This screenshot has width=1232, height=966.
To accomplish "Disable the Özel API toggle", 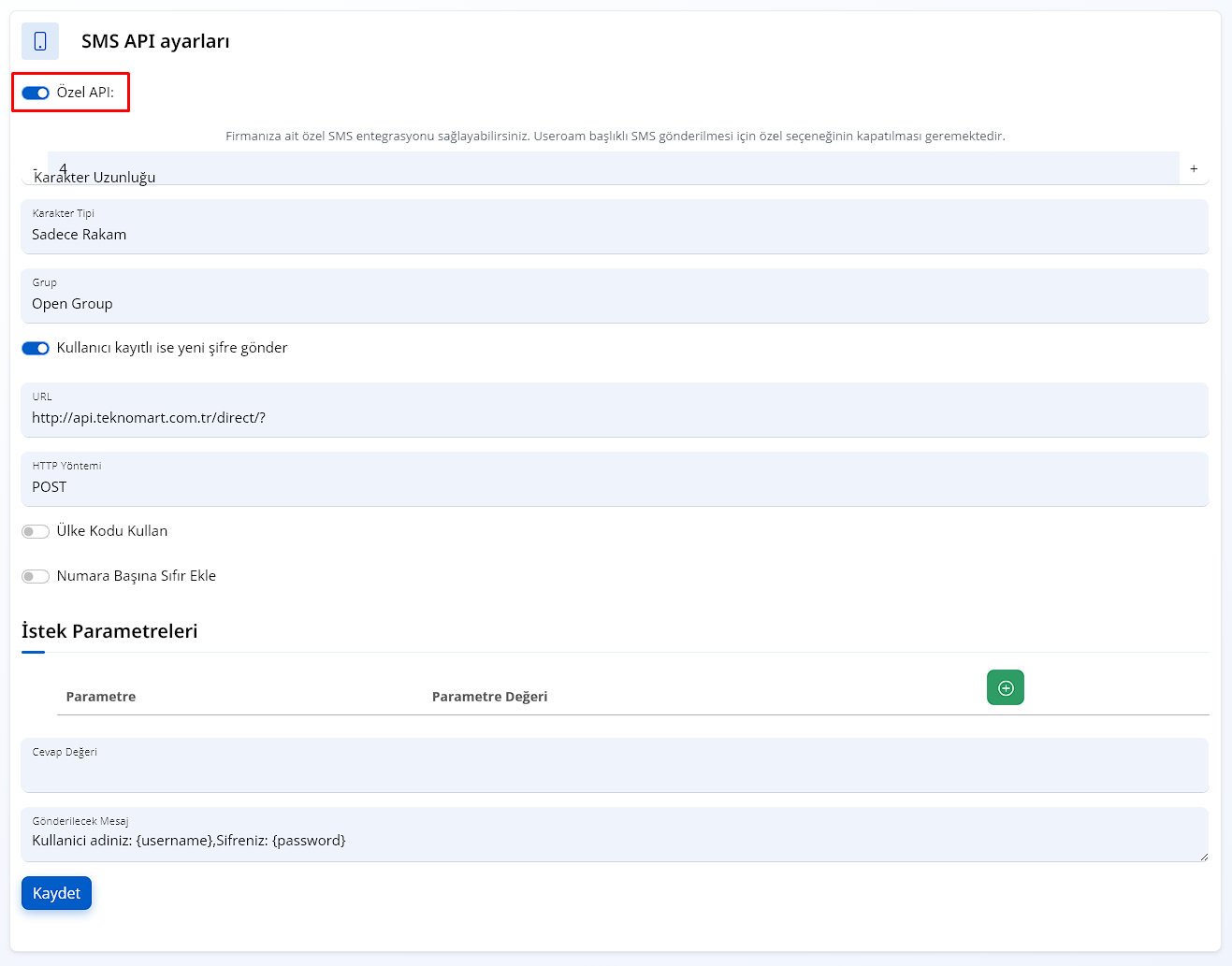I will pyautogui.click(x=36, y=93).
